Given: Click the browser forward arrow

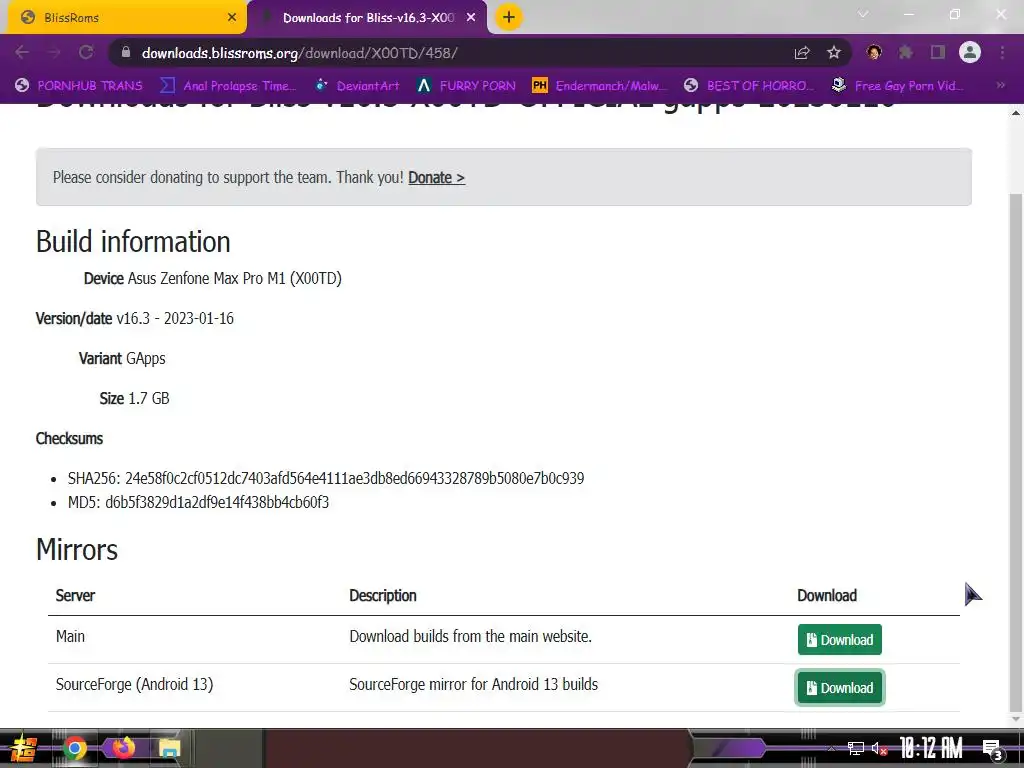Looking at the screenshot, I should [x=54, y=52].
